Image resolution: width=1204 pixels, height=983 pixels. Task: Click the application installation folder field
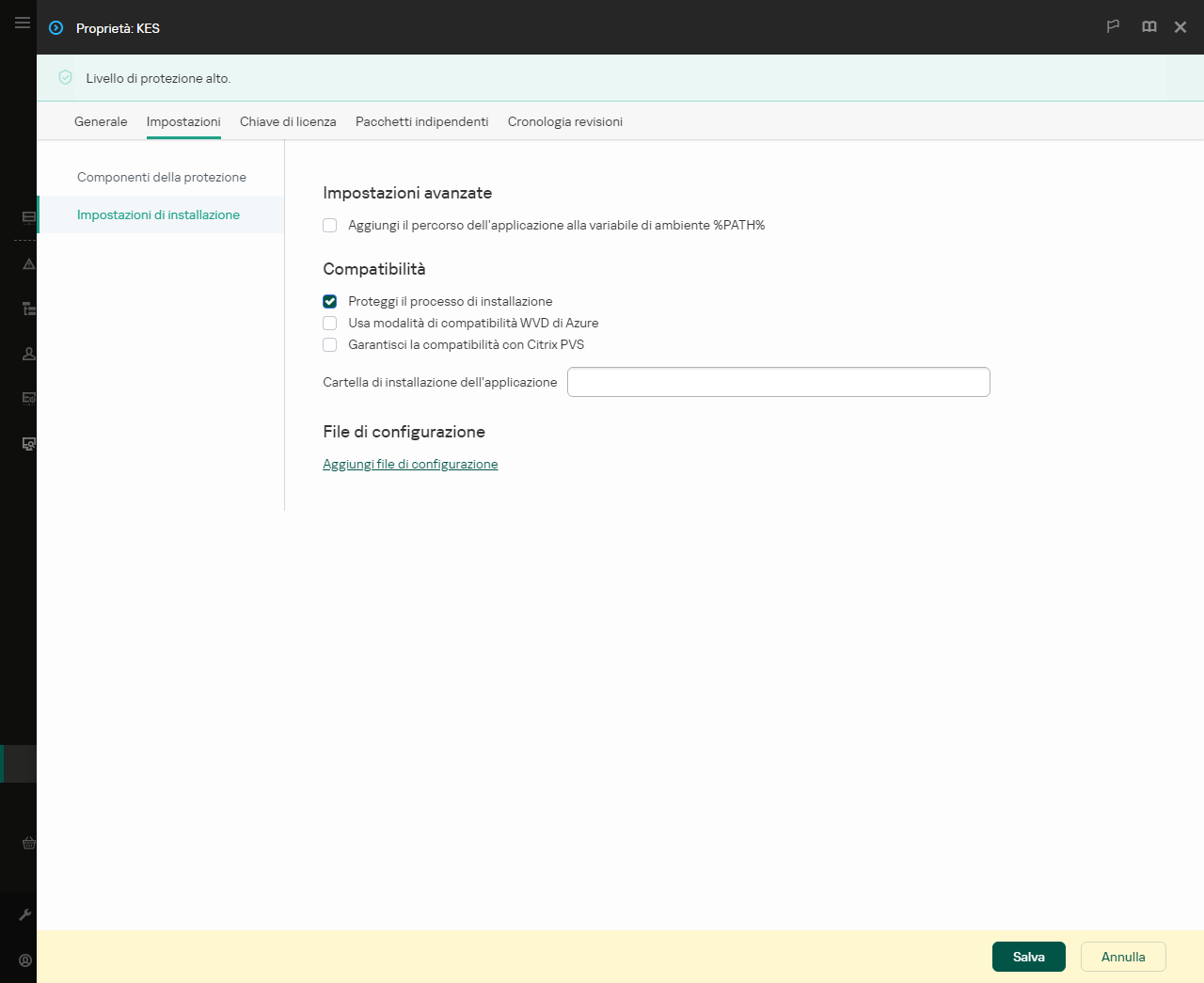pyautogui.click(x=779, y=382)
